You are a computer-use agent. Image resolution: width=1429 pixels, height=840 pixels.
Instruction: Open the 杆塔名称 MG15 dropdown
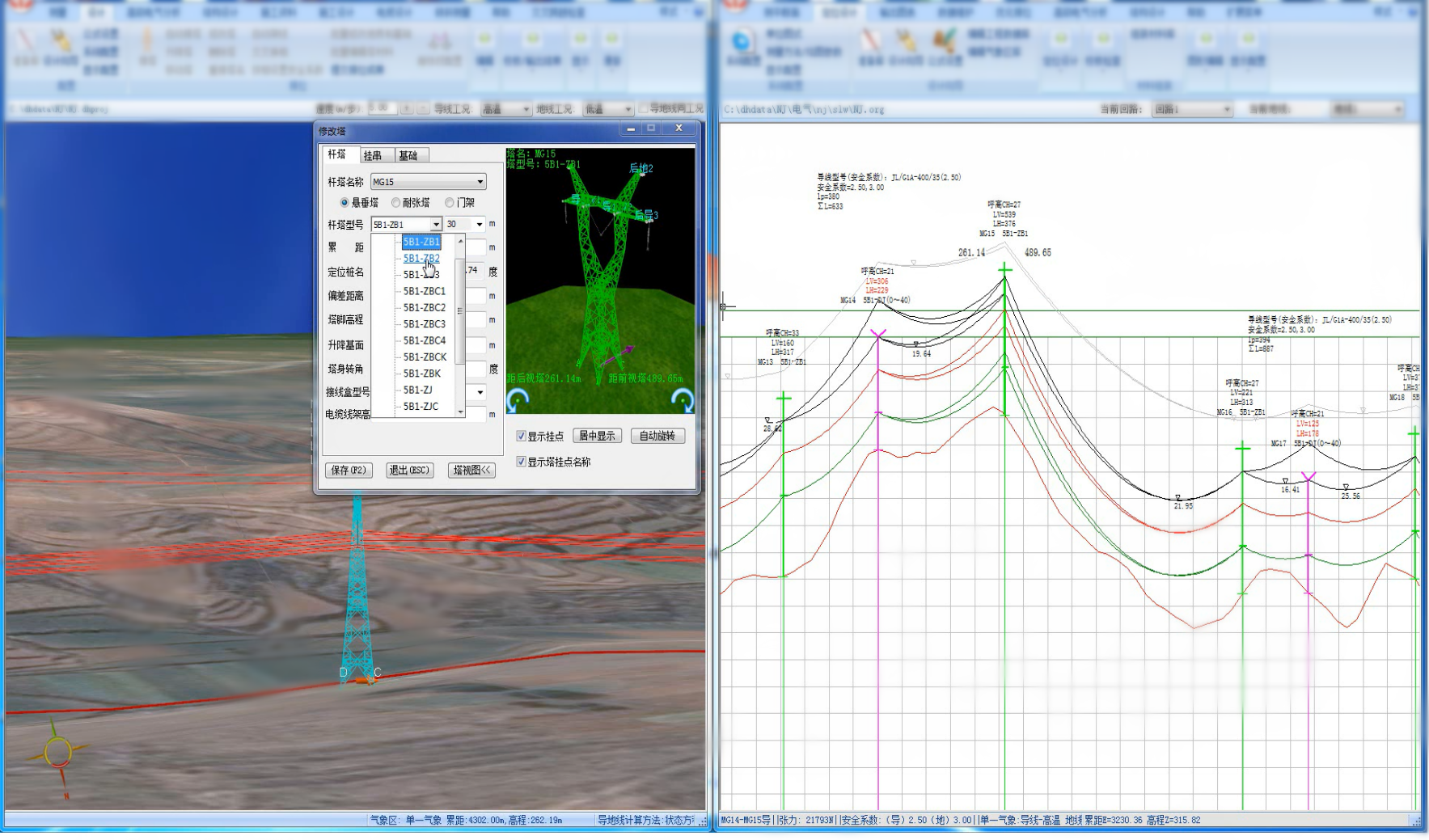480,182
